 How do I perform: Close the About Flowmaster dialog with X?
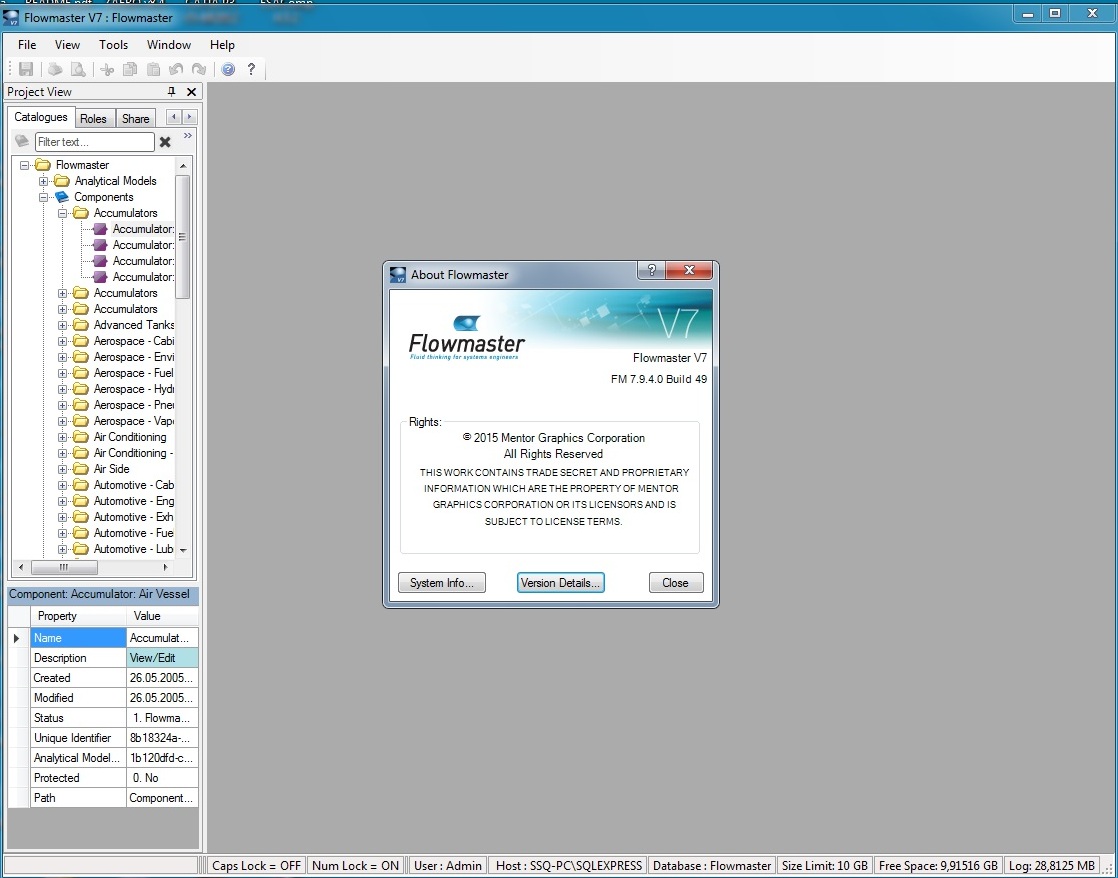[x=689, y=270]
